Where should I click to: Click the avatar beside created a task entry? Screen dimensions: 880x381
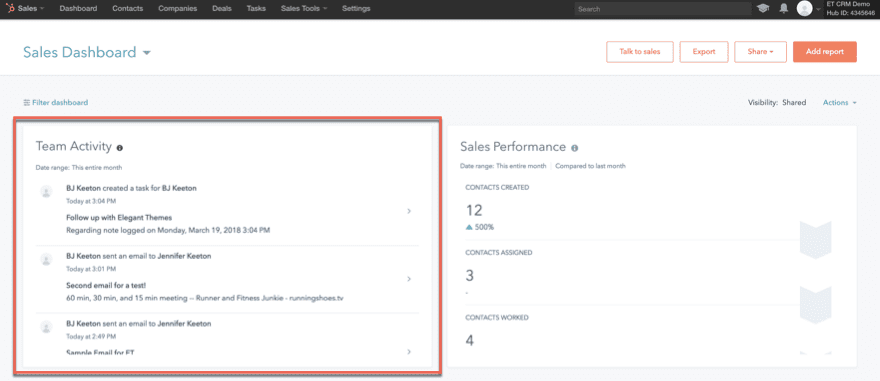pos(47,192)
